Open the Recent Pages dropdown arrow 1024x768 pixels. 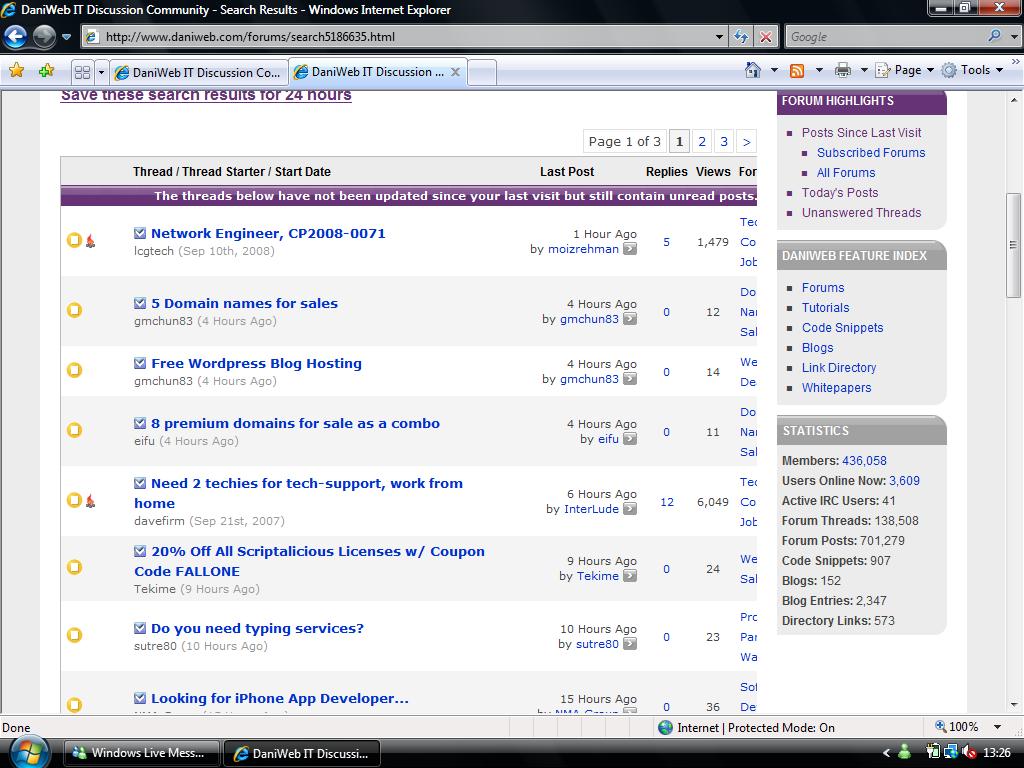(x=66, y=37)
